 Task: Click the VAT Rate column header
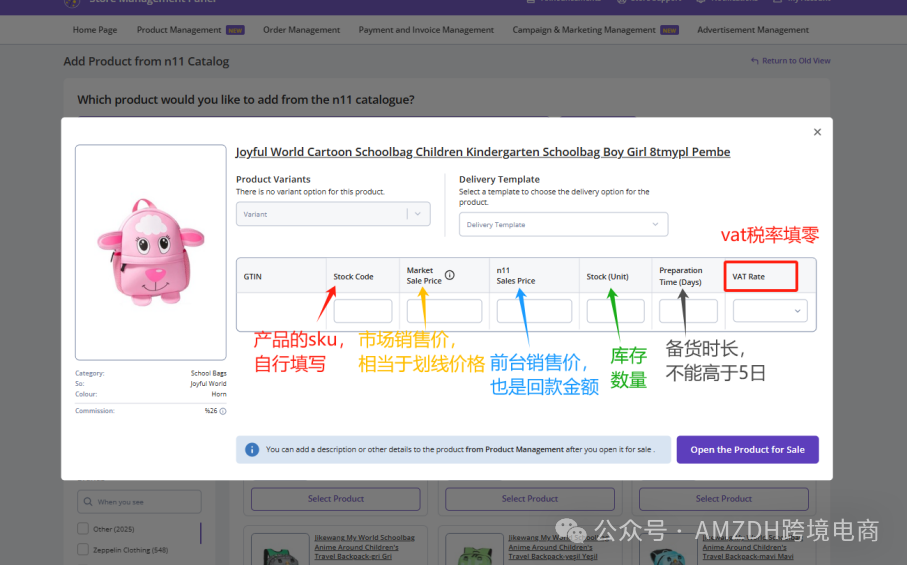point(748,276)
